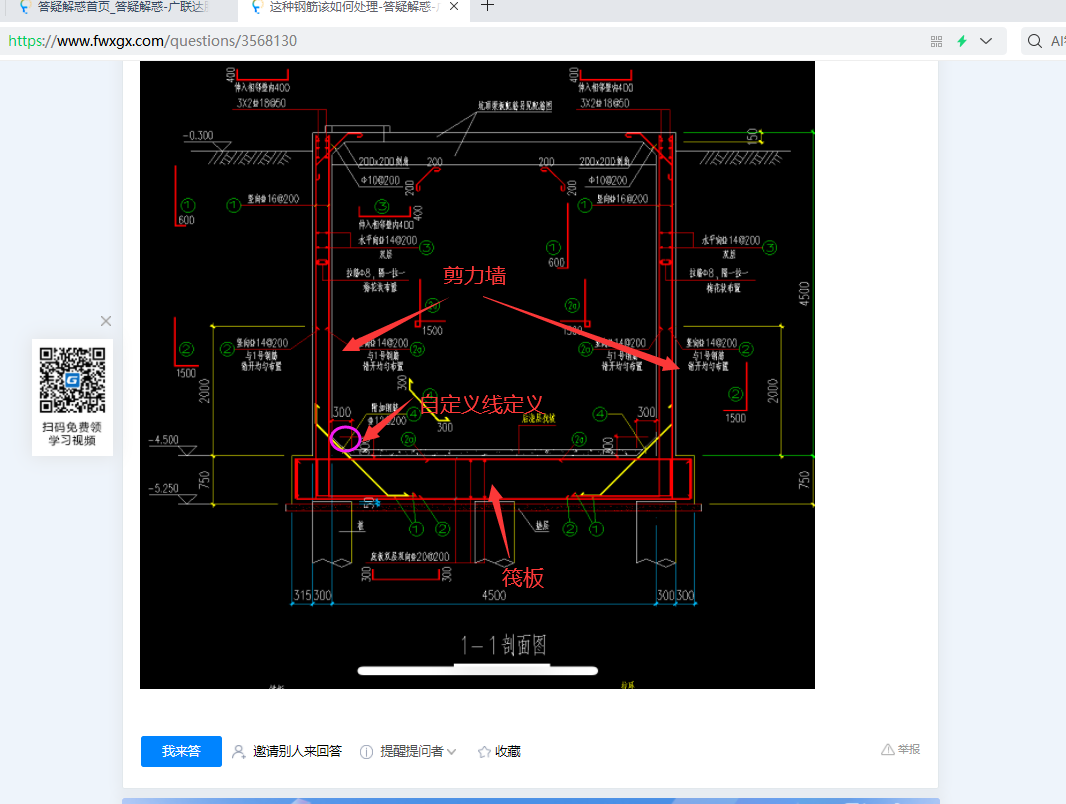Open the 提醒提问者 dropdown
The width and height of the screenshot is (1066, 804).
(x=417, y=751)
